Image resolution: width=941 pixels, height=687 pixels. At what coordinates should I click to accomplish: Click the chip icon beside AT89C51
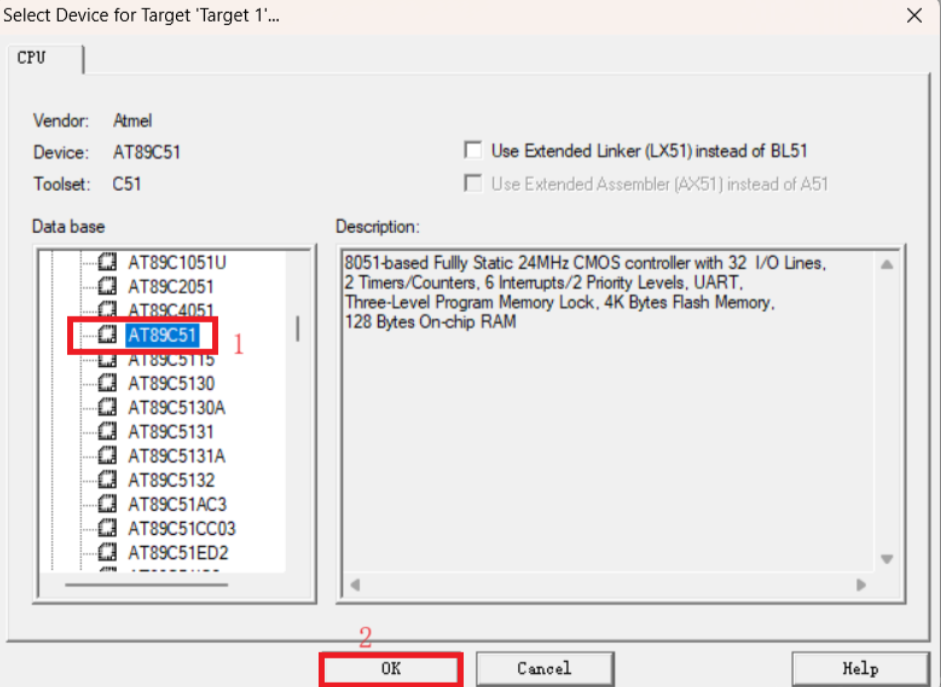[x=107, y=334]
